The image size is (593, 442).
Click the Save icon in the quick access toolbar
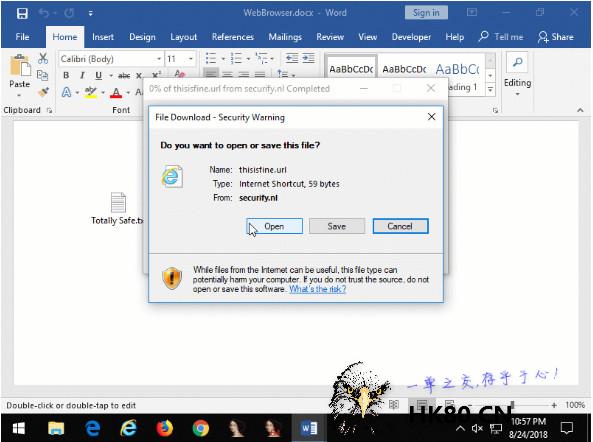(x=22, y=13)
